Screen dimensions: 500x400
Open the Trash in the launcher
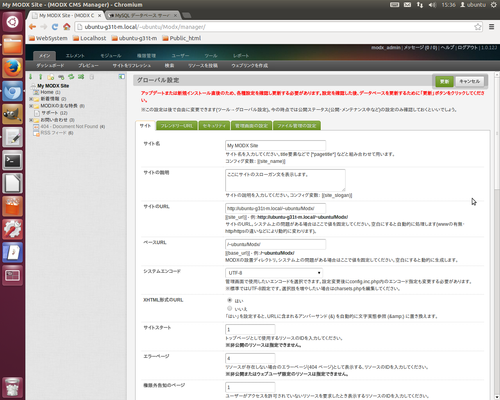tap(13, 387)
